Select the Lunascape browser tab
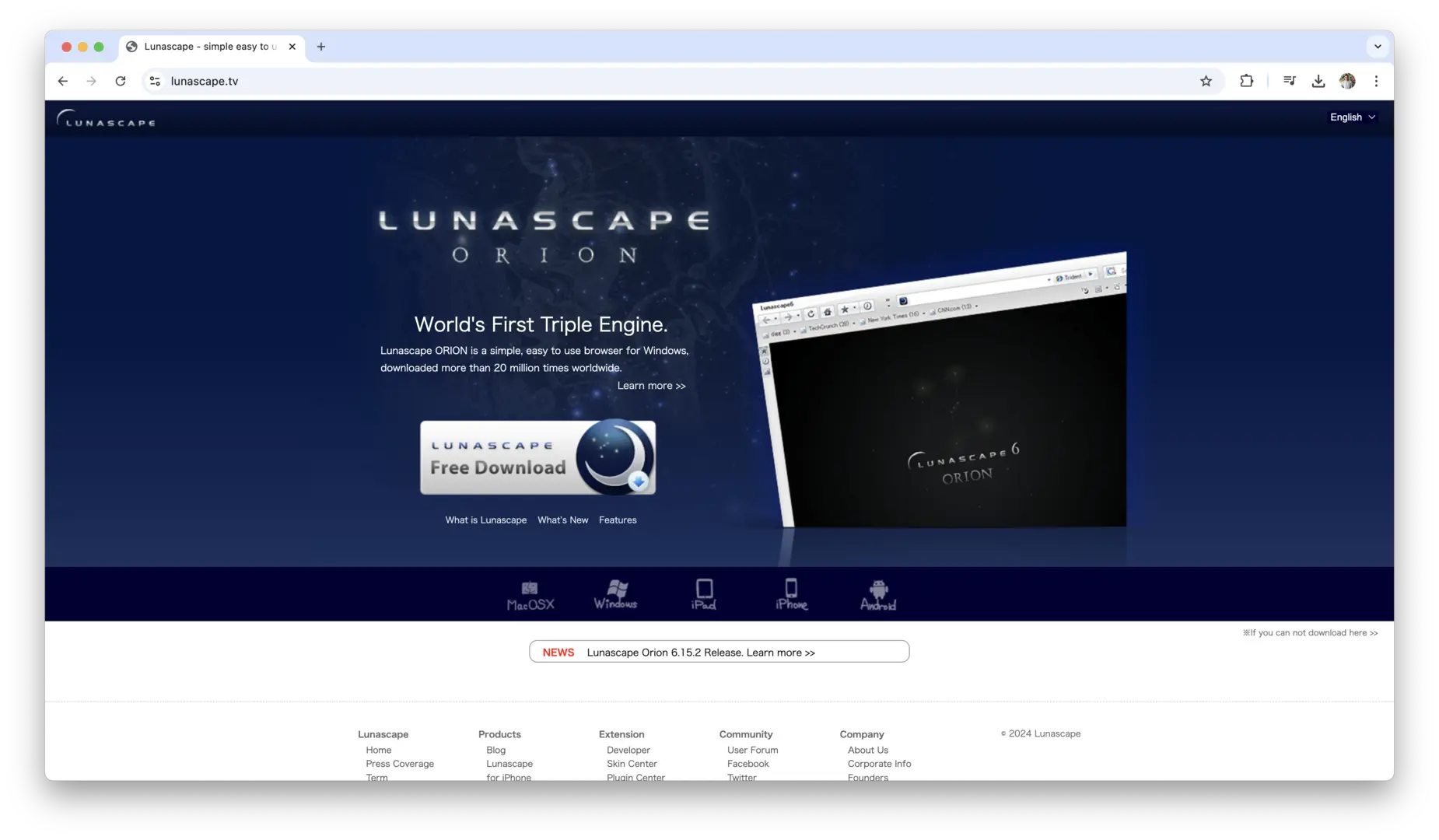 (x=212, y=47)
